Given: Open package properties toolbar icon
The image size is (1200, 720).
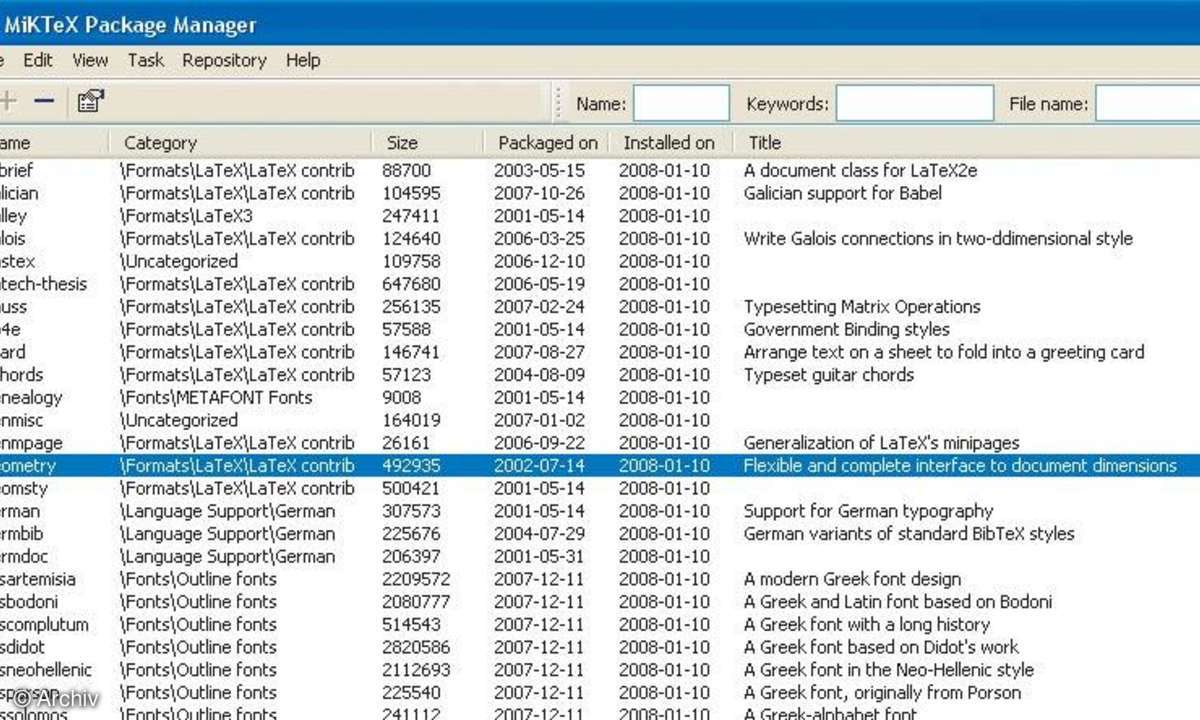Looking at the screenshot, I should tap(90, 101).
